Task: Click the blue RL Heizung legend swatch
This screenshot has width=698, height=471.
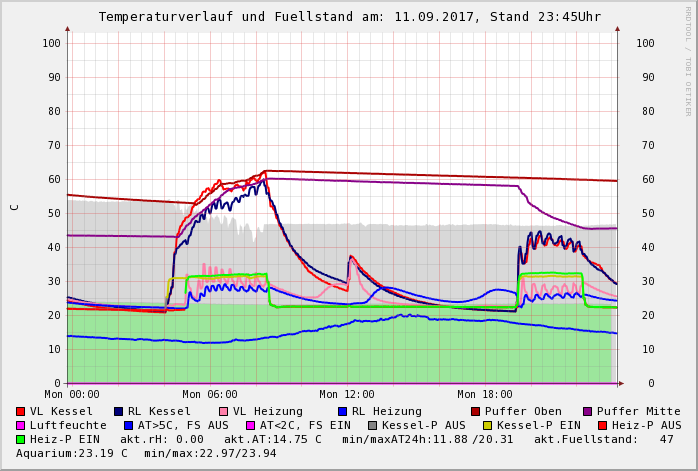Action: (342, 411)
